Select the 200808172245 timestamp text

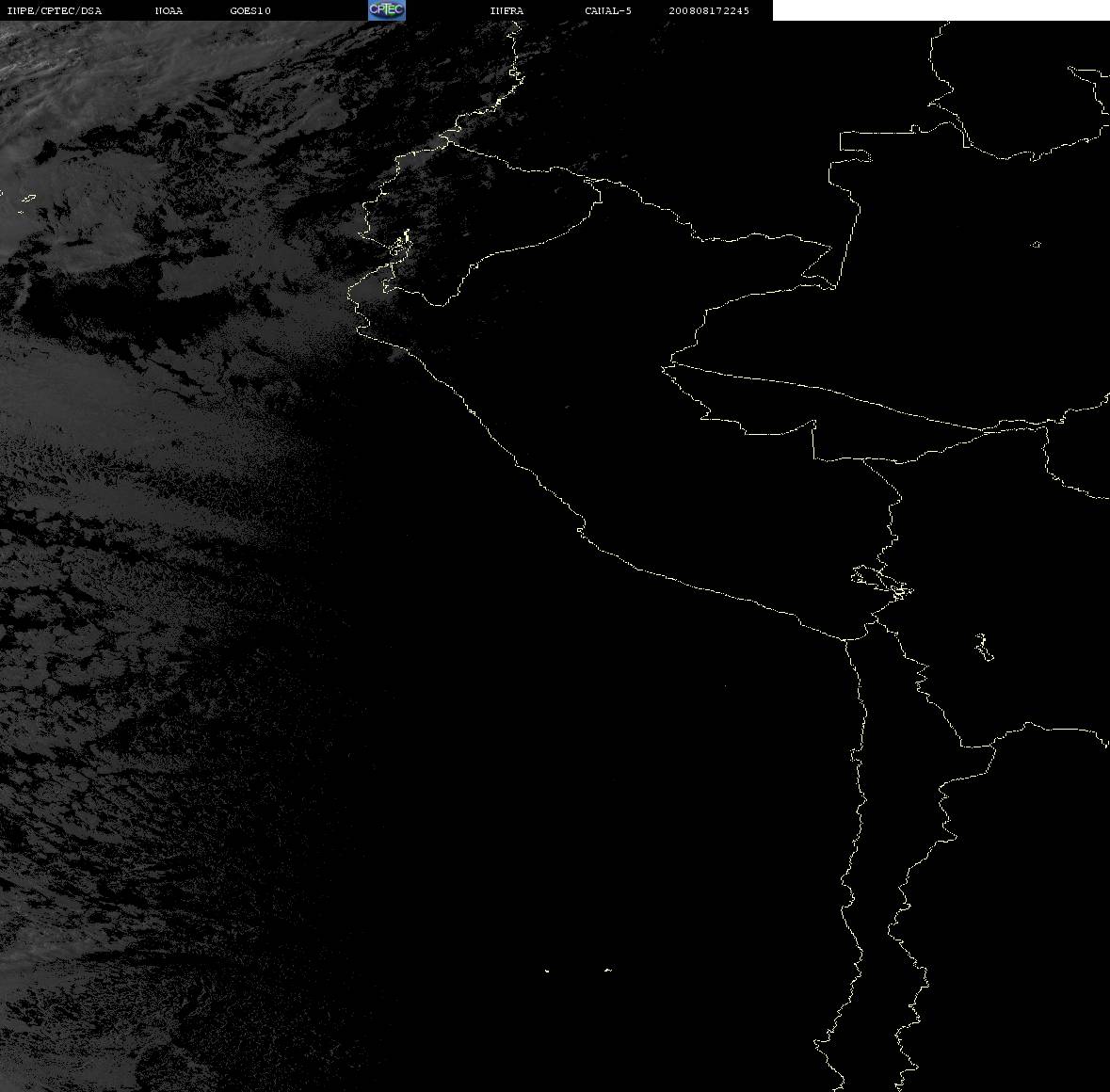pos(709,10)
